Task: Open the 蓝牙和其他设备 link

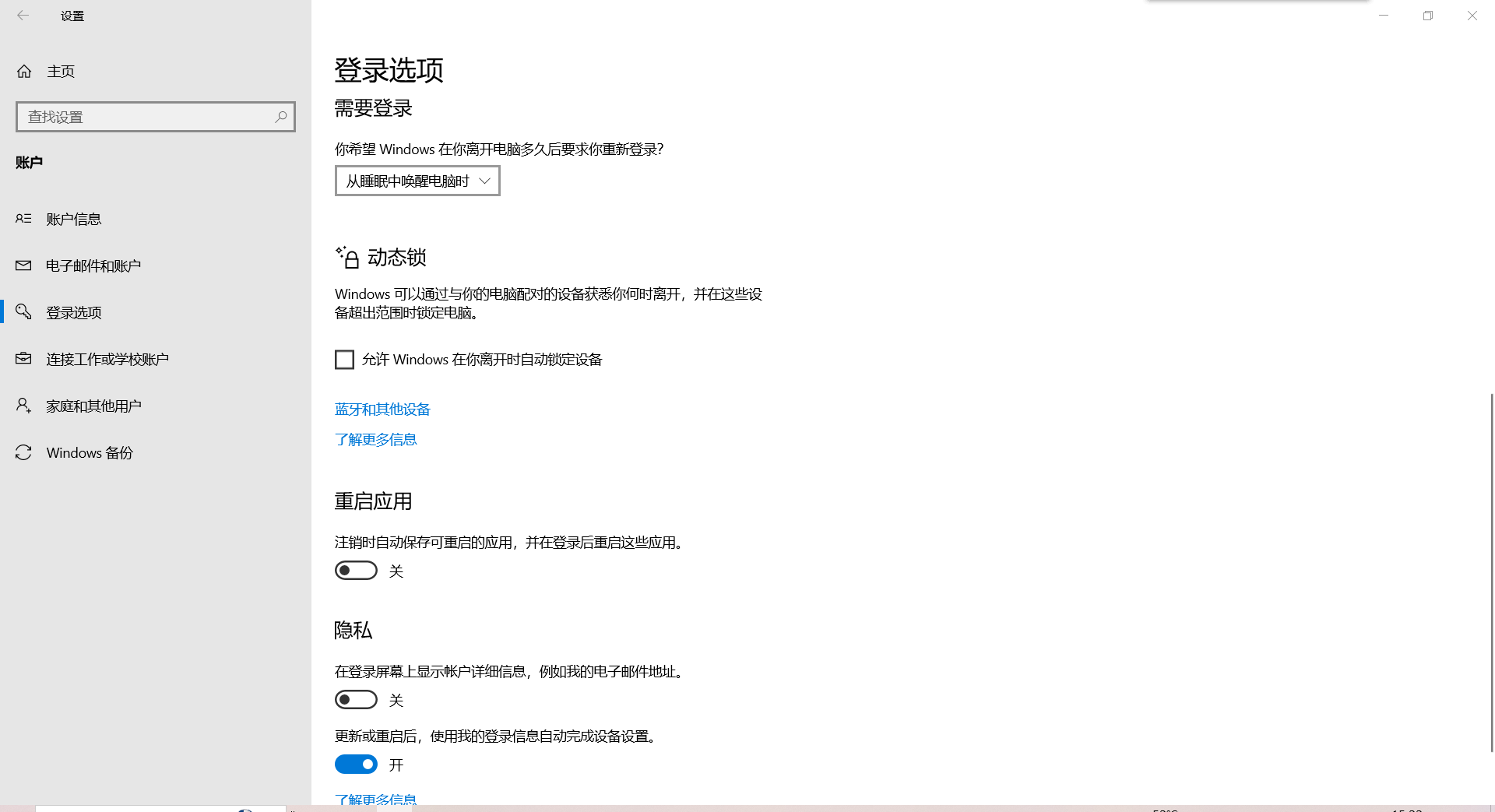Action: click(382, 410)
